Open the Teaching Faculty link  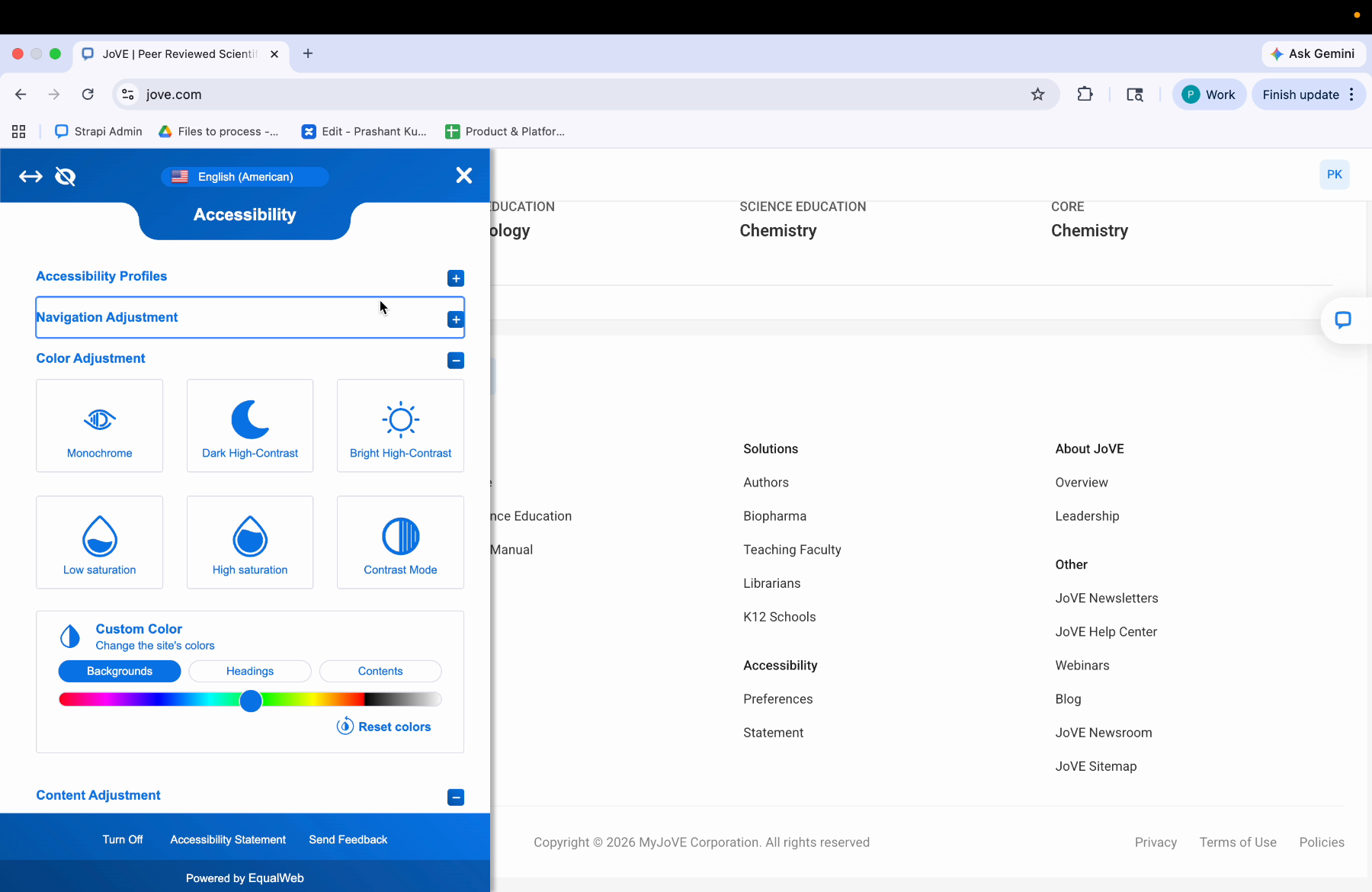coord(792,550)
